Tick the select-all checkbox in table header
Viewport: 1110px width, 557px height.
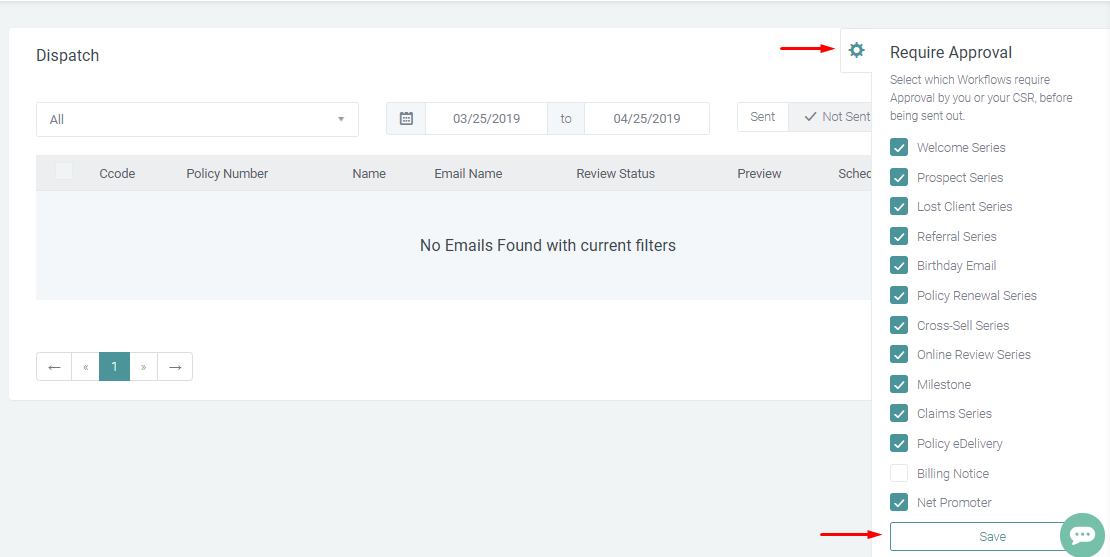click(x=64, y=171)
